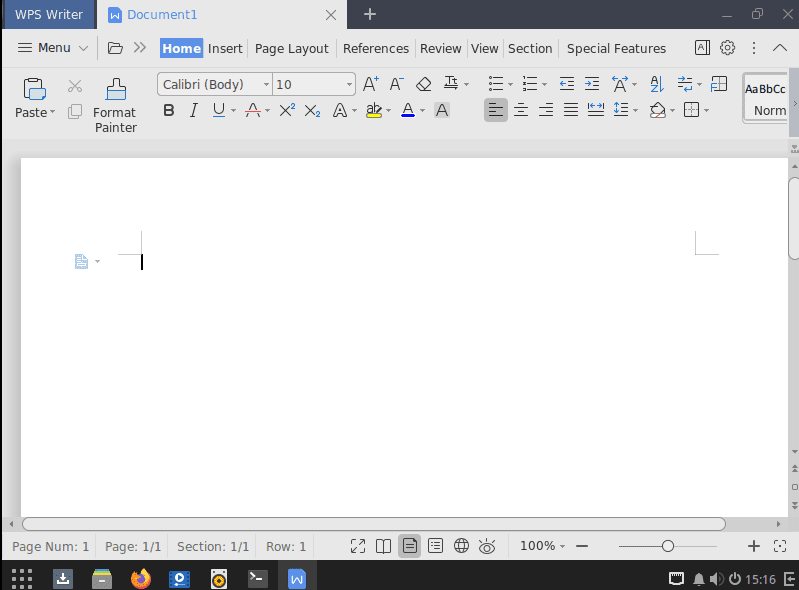Clear formatting with the eraser icon
This screenshot has width=799, height=590.
(x=423, y=84)
